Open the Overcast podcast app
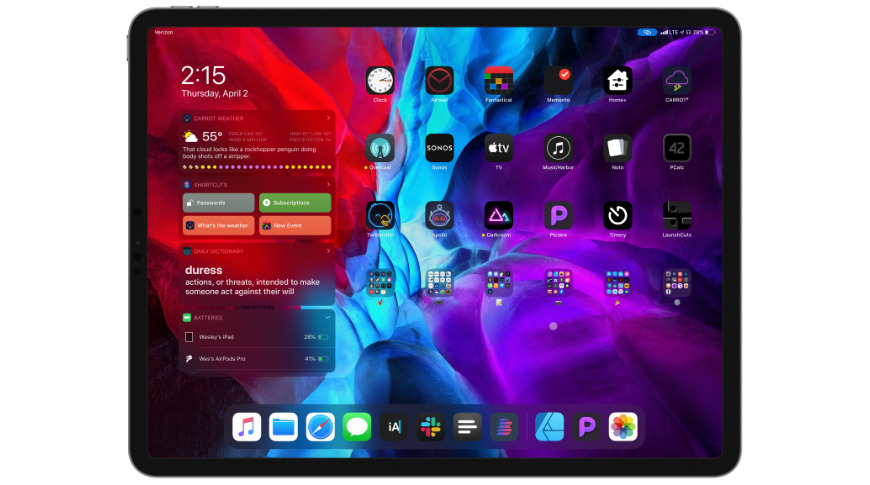 (x=380, y=148)
